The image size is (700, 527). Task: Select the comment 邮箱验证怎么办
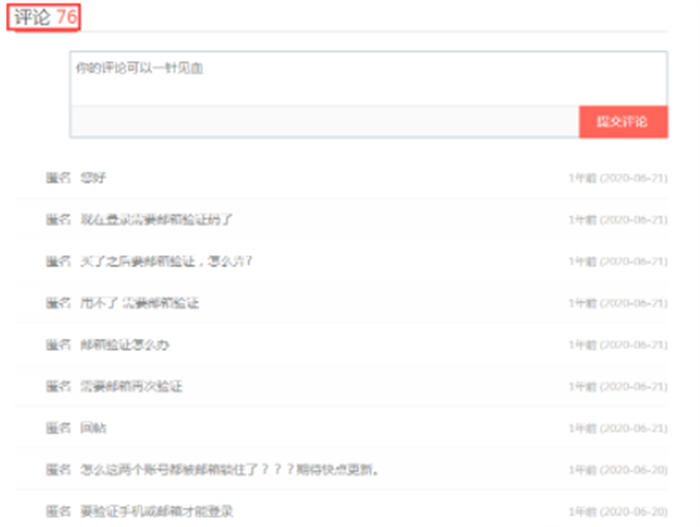(x=125, y=345)
